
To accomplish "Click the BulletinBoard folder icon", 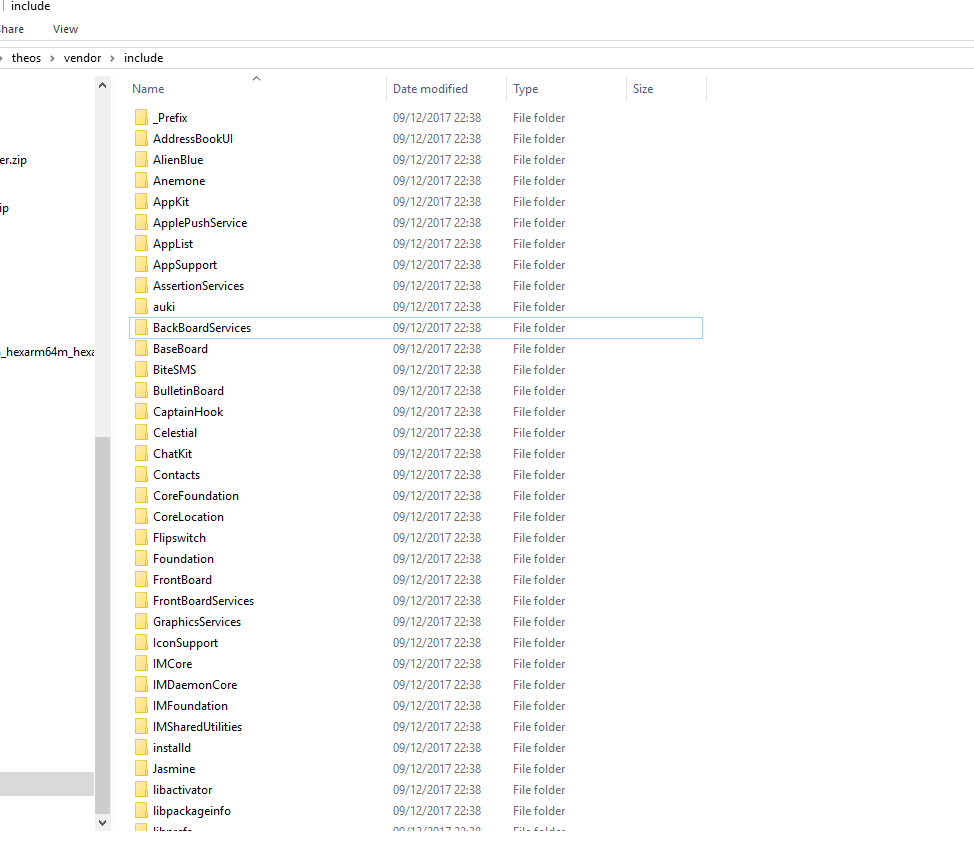I will (142, 391).
